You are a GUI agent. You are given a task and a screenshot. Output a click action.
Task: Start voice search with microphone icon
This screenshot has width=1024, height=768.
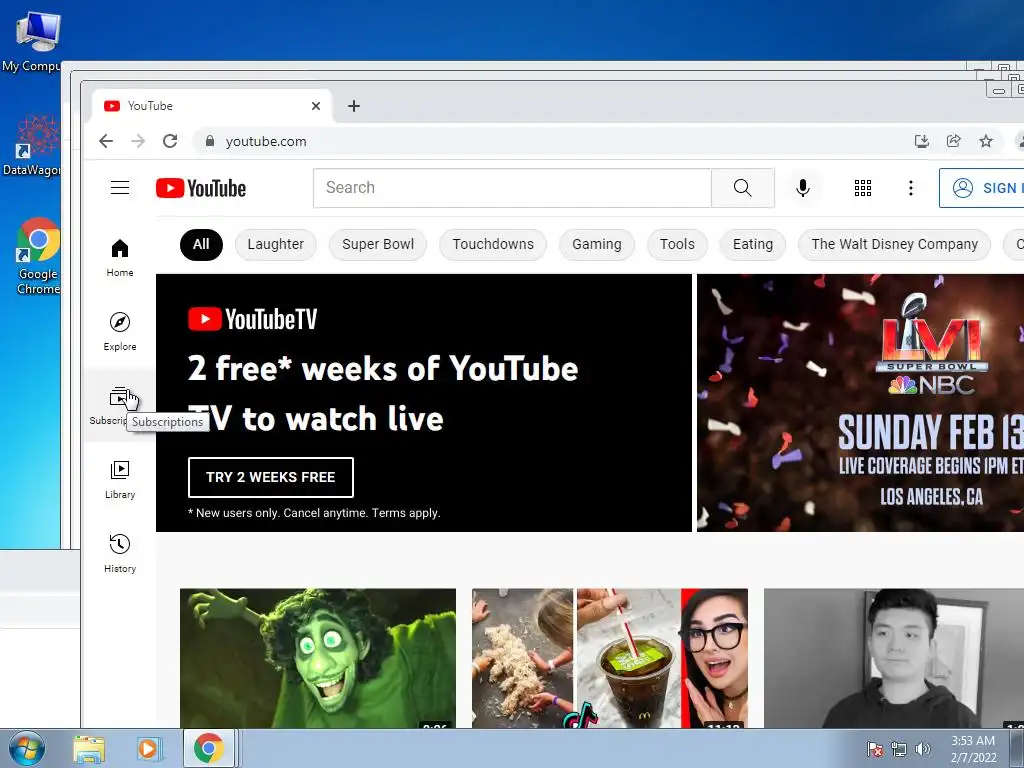coord(803,188)
